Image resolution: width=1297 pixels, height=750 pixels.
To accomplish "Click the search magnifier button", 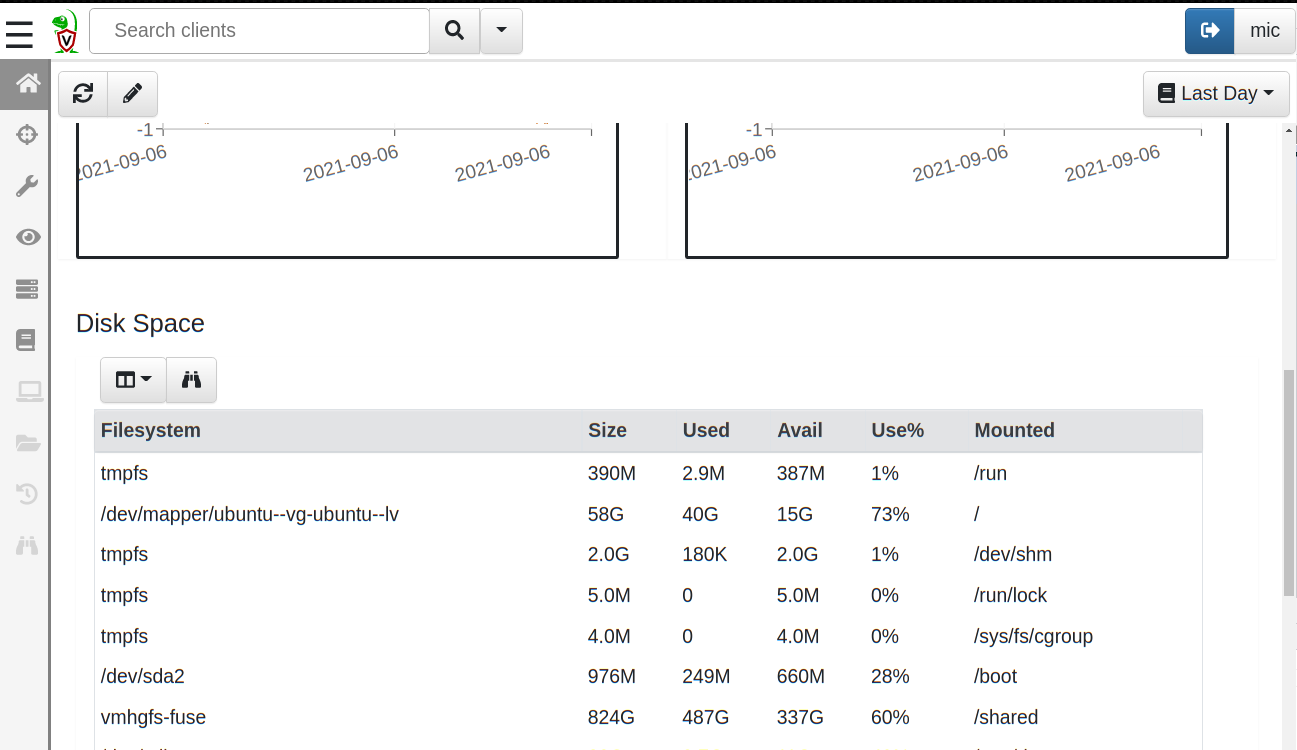I will tap(454, 31).
